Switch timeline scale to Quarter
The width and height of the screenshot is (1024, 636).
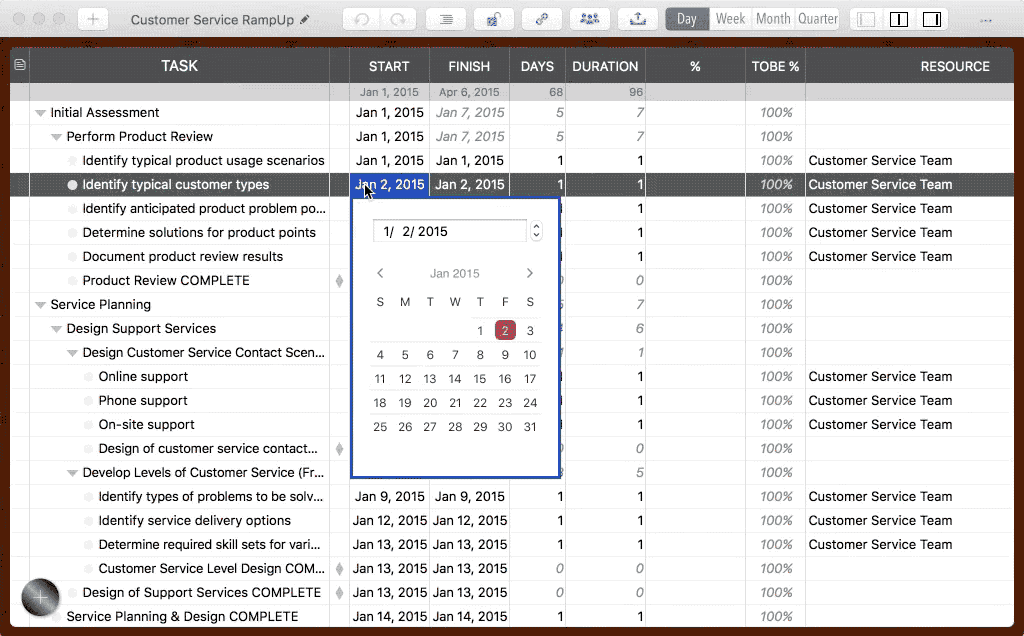pos(817,19)
